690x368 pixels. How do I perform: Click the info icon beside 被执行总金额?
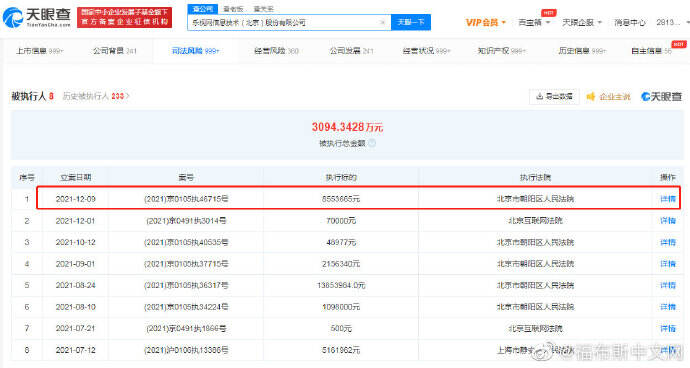click(x=372, y=143)
